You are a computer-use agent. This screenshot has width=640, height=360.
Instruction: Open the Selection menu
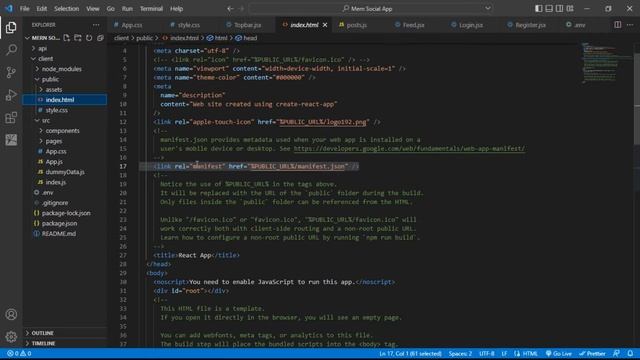coord(67,9)
